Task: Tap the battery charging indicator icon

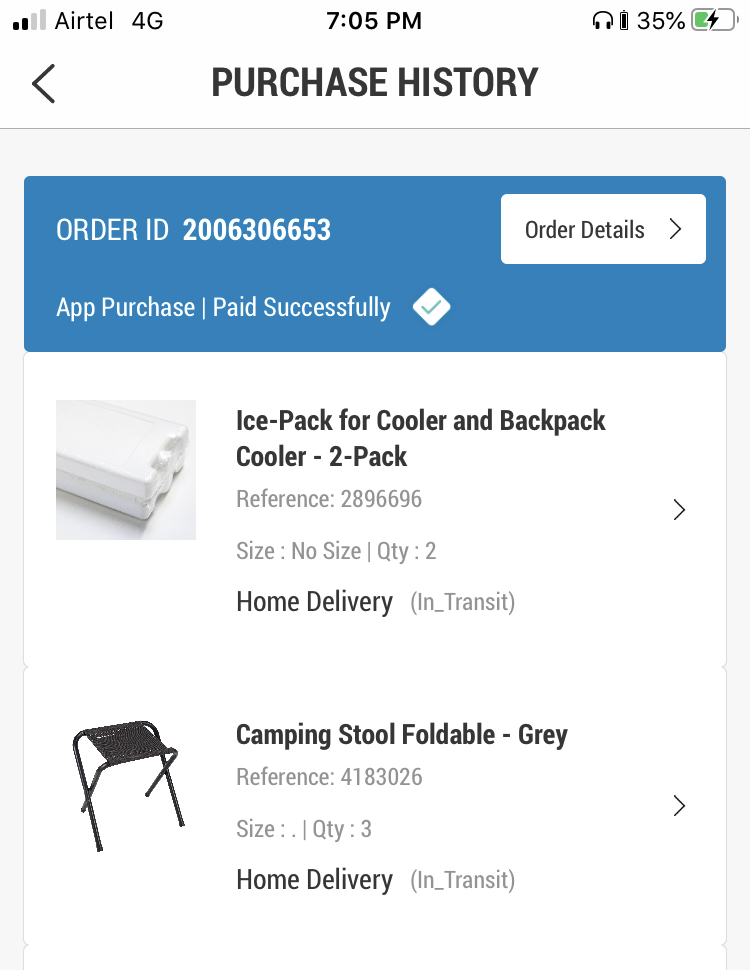Action: coord(714,20)
